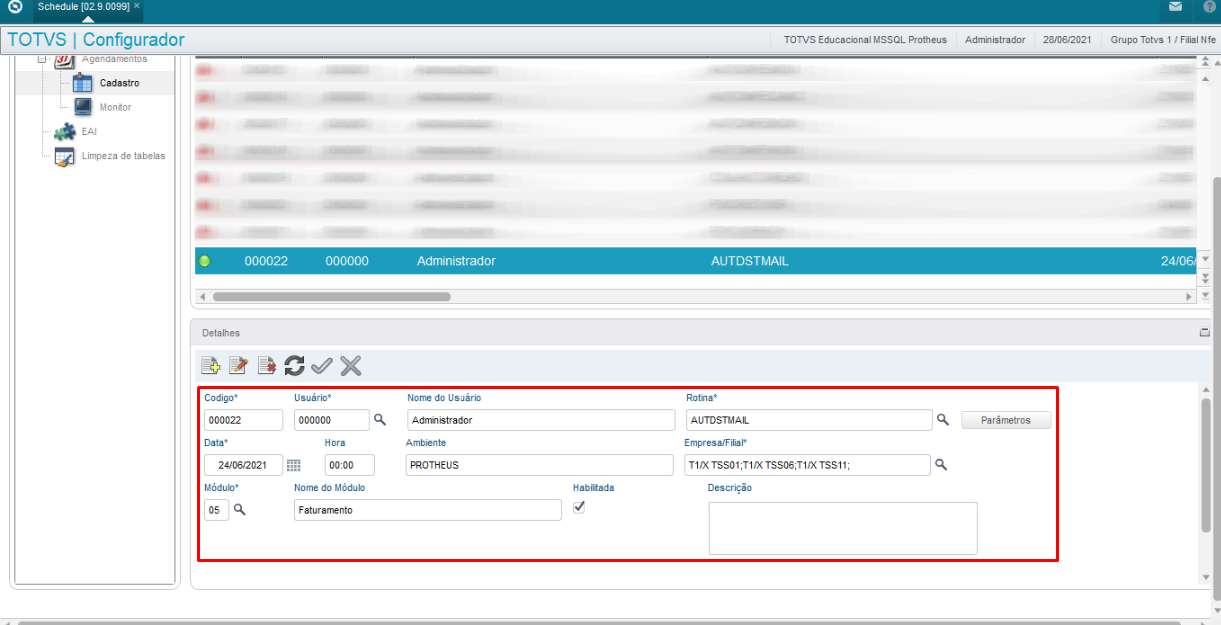Screen dimensions: 1221x625
Task: Click the Hora field showing 00:00
Action: tap(350, 465)
